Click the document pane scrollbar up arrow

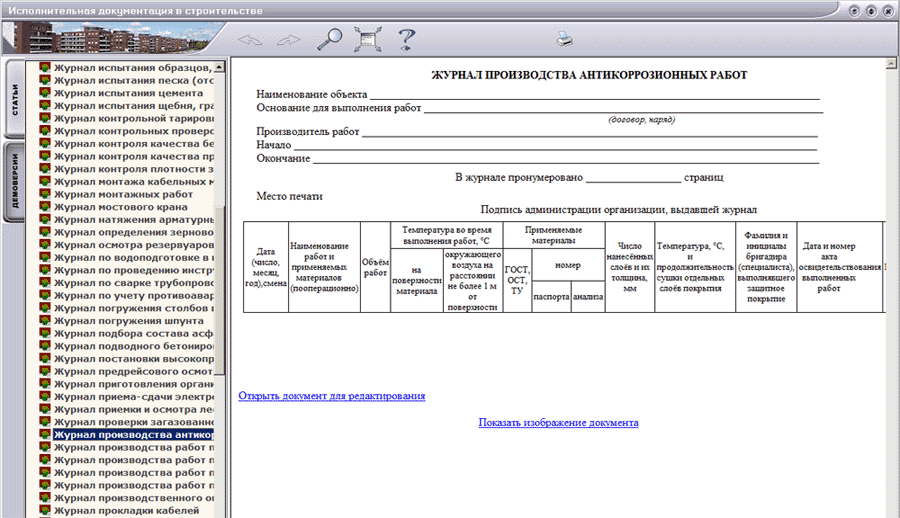click(891, 63)
